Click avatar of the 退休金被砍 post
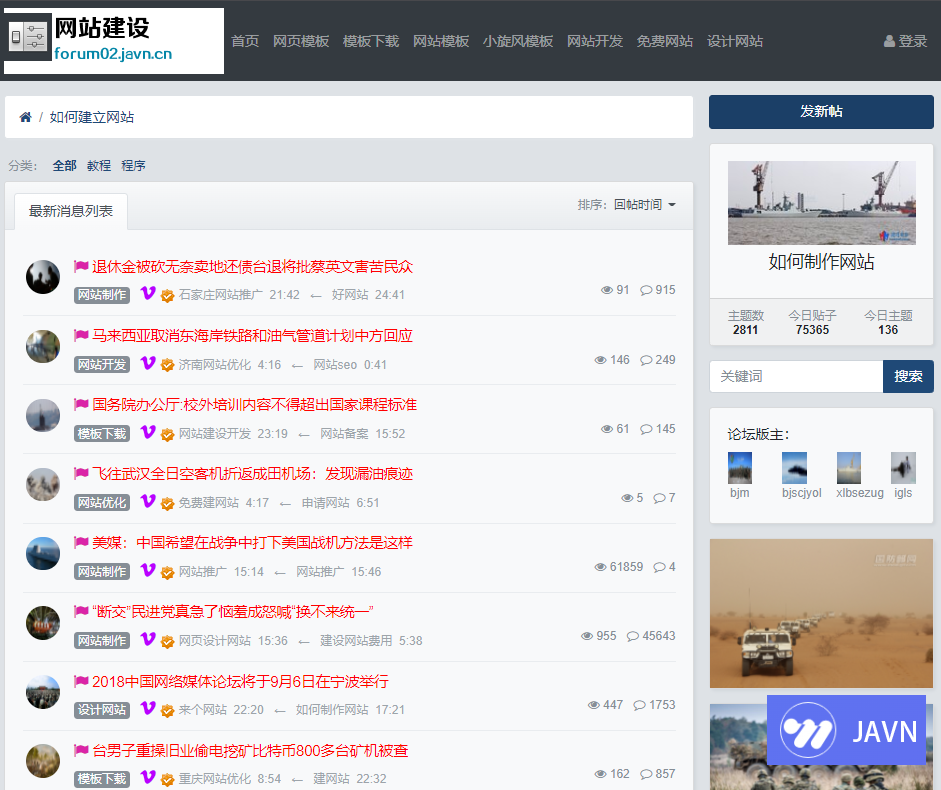This screenshot has width=941, height=790. click(43, 277)
